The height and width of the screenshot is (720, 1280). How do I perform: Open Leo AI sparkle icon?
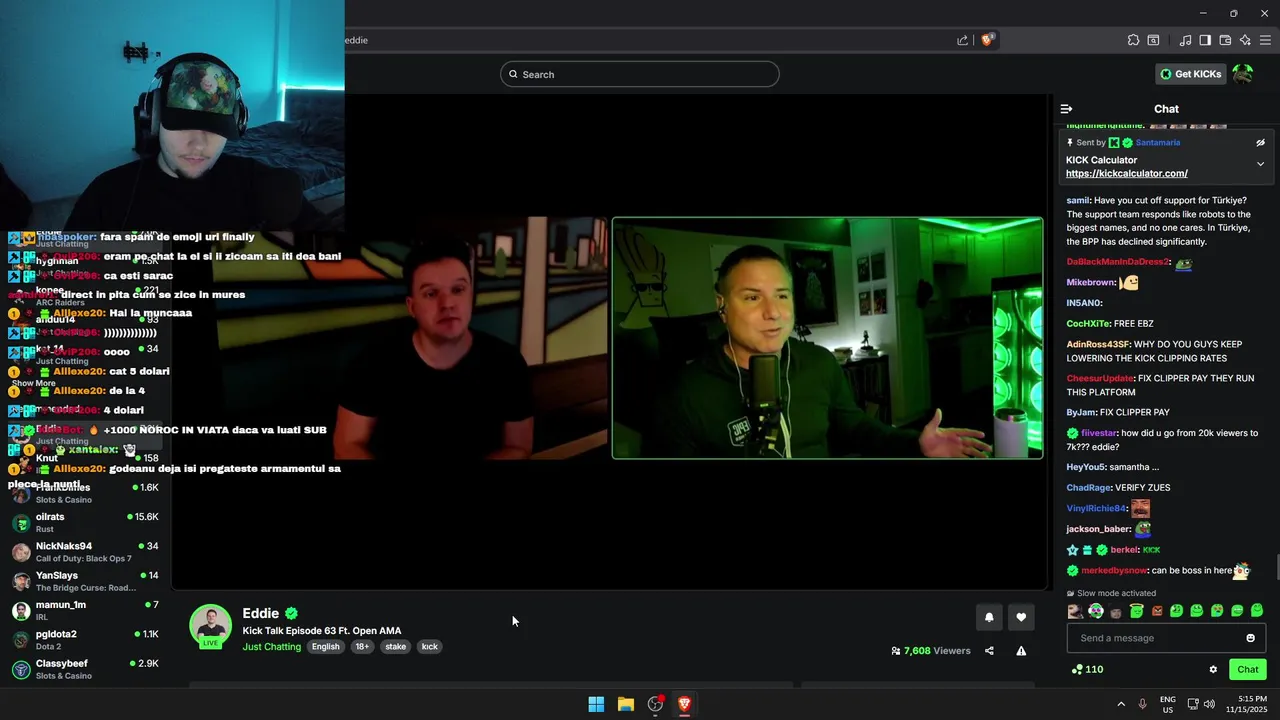point(1245,40)
